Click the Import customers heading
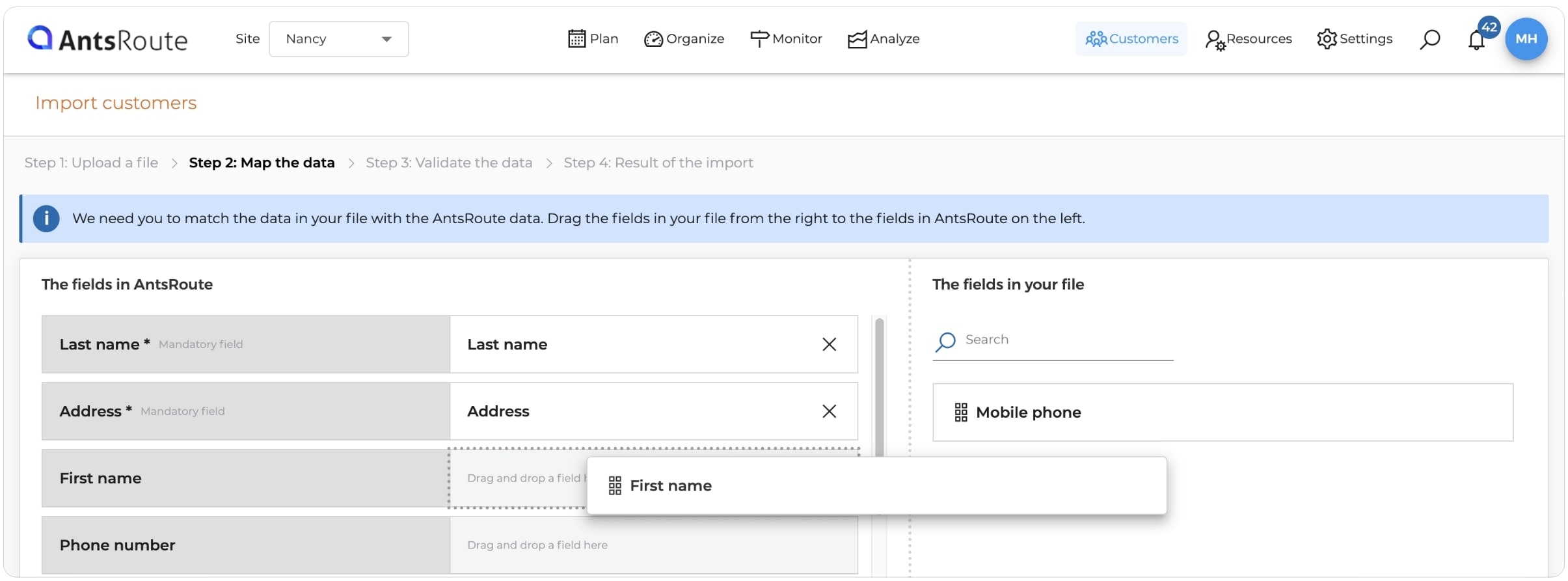 pos(116,103)
